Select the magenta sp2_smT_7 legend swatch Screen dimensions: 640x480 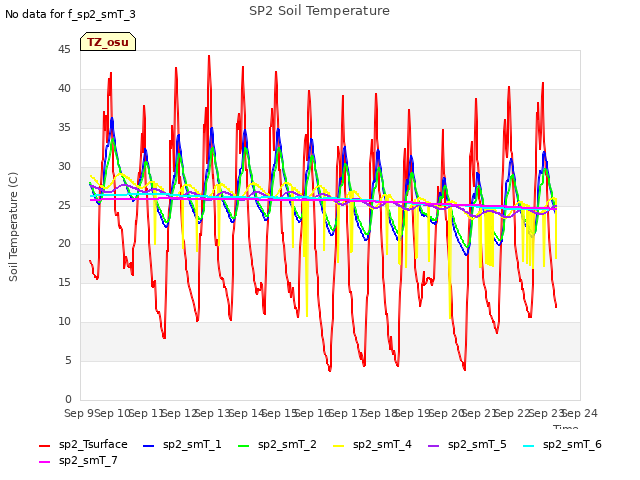(44, 462)
